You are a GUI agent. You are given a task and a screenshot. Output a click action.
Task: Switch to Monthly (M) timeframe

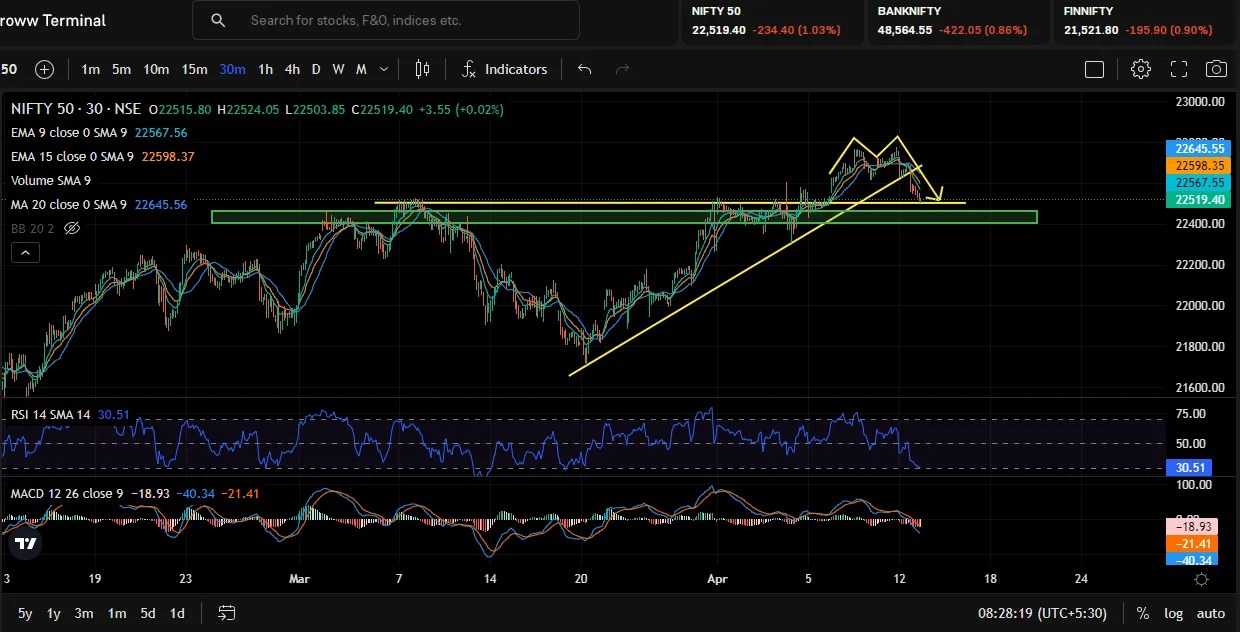[361, 69]
